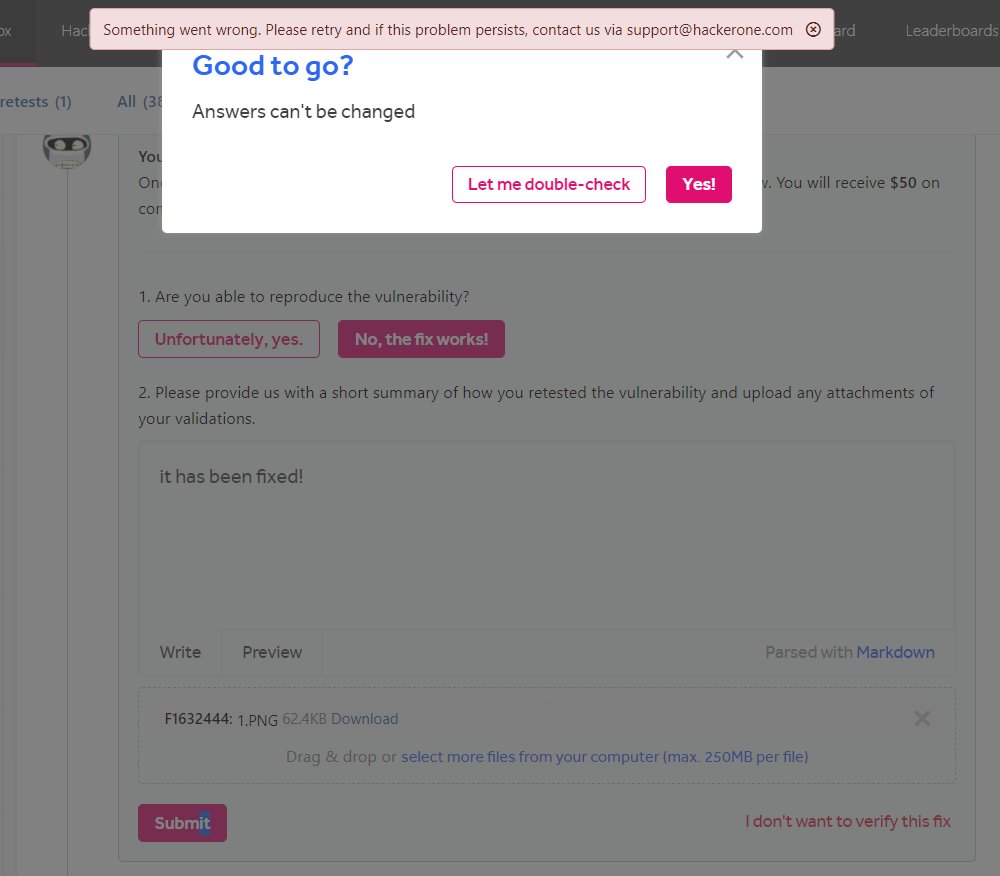Download the 1.PNG attachment

point(364,718)
